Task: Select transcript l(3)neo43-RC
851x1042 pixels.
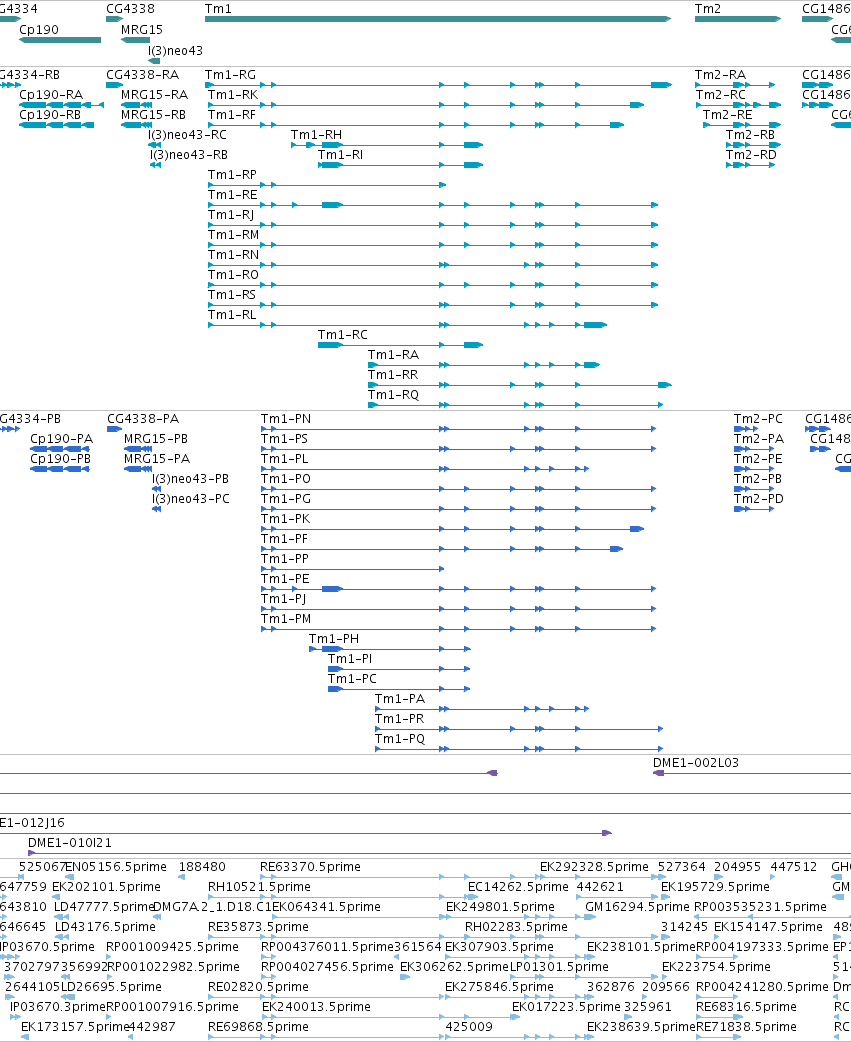Action: click(154, 145)
